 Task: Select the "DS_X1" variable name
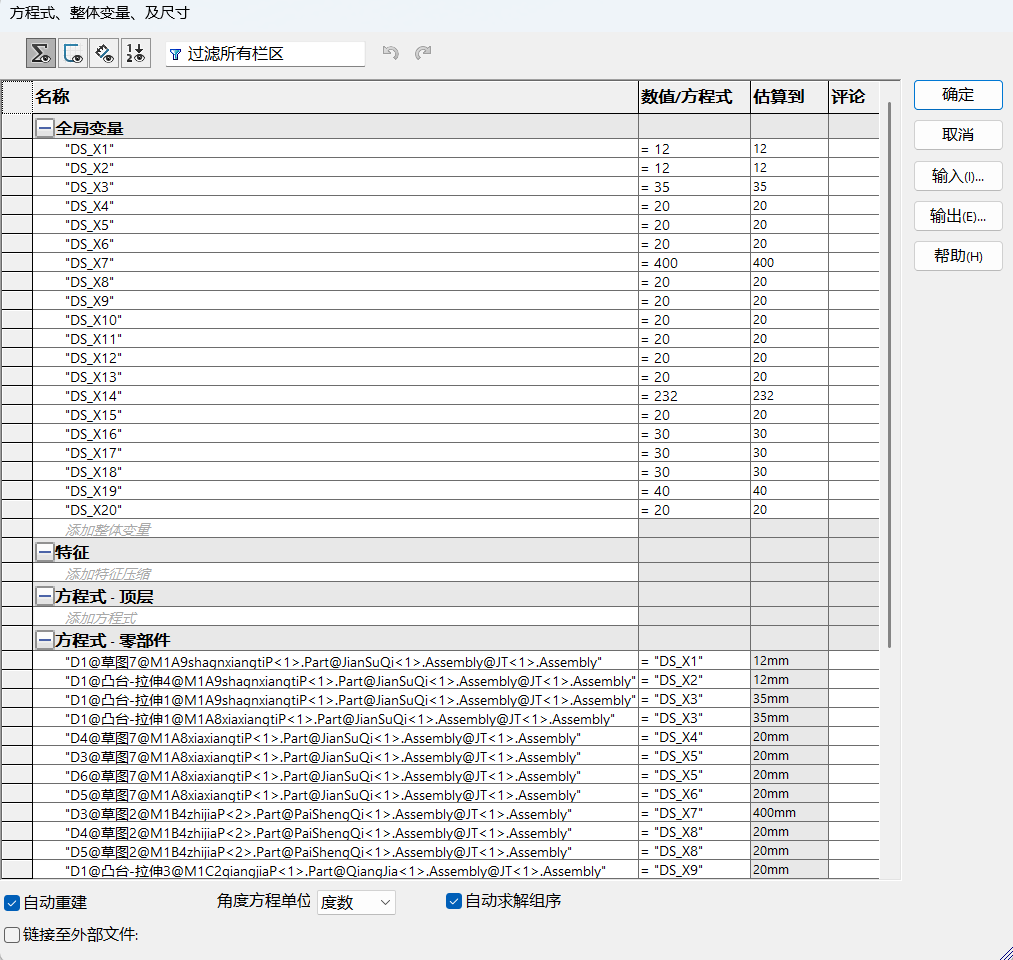pos(89,149)
